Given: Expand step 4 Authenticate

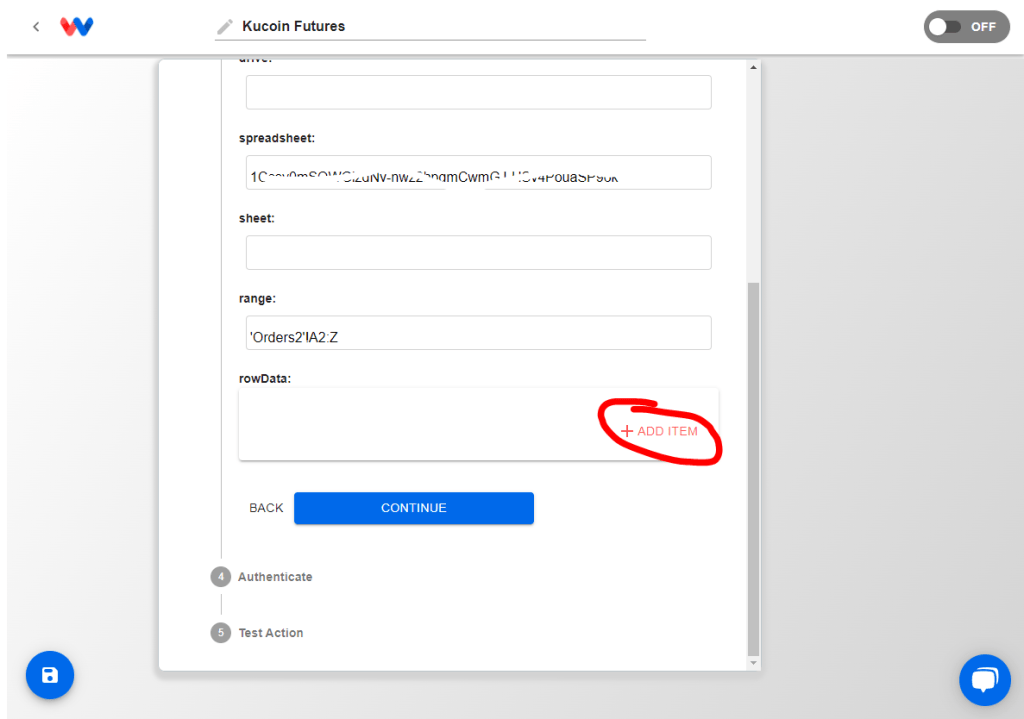Looking at the screenshot, I should tap(274, 577).
